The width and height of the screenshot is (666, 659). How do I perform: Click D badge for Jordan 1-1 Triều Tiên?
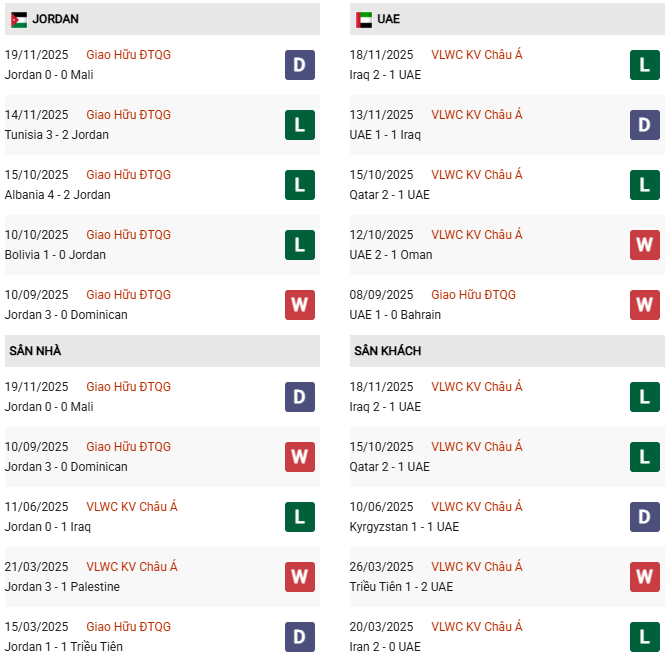click(x=300, y=637)
